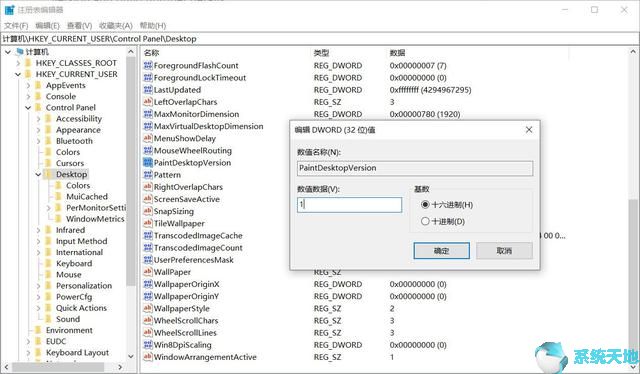
Task: Close the 编辑 DWORD dialog
Action: click(x=529, y=130)
